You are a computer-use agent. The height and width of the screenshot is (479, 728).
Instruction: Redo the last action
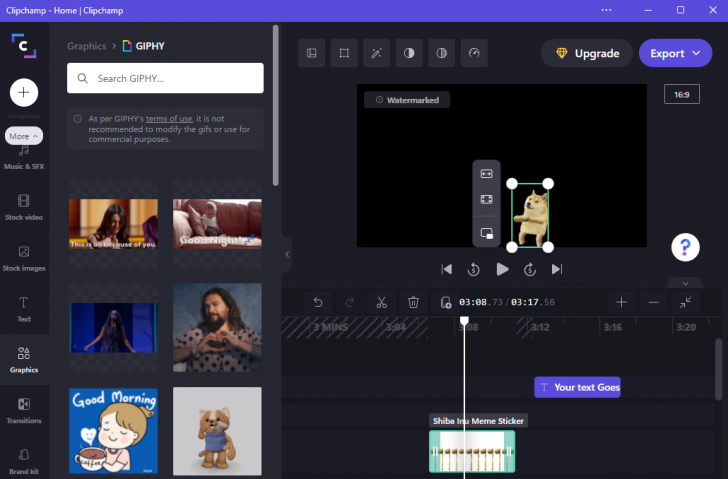[x=350, y=303]
